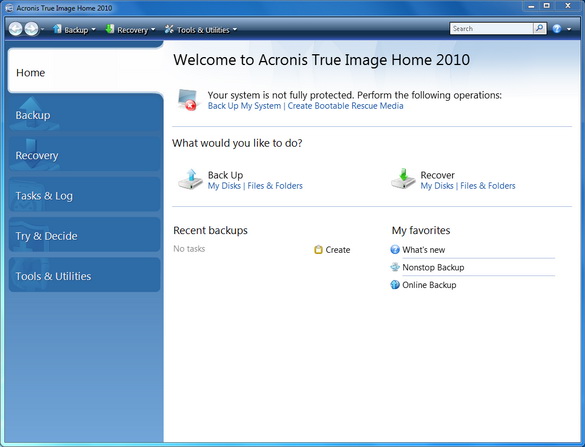
Task: Click Back Up My System link
Action: tap(244, 106)
